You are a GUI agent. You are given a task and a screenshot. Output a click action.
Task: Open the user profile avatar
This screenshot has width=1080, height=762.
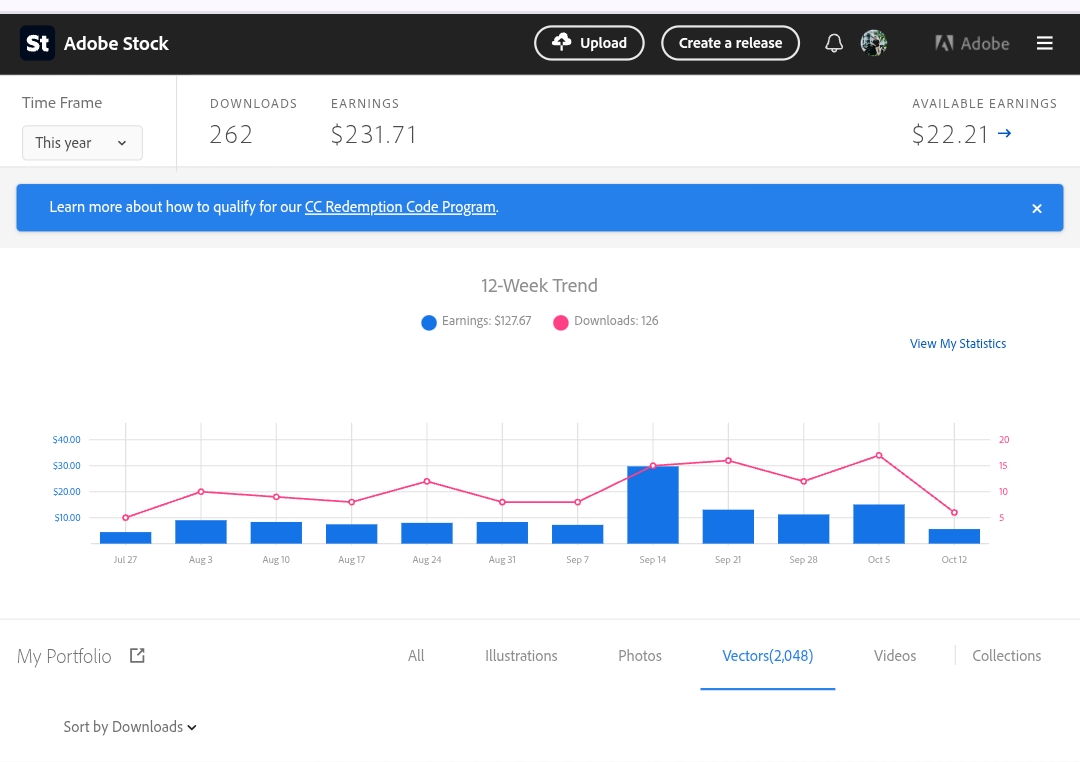tap(873, 43)
